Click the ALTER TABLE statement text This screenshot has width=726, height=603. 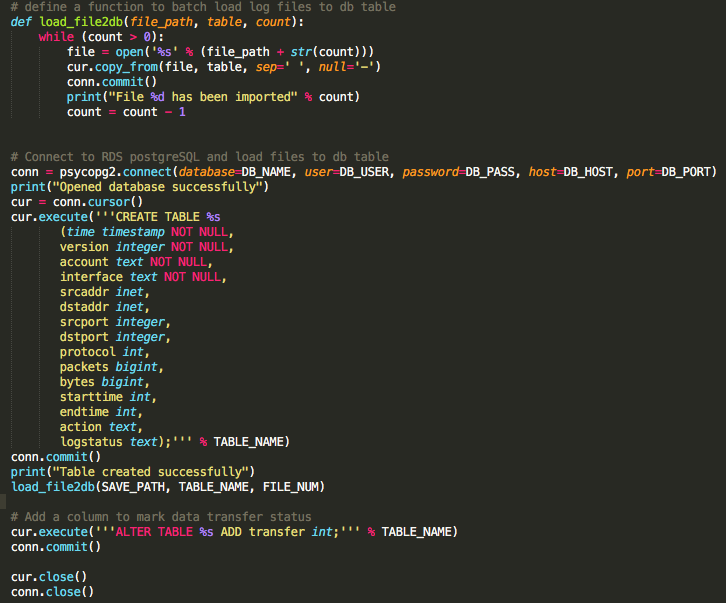[x=225, y=532]
